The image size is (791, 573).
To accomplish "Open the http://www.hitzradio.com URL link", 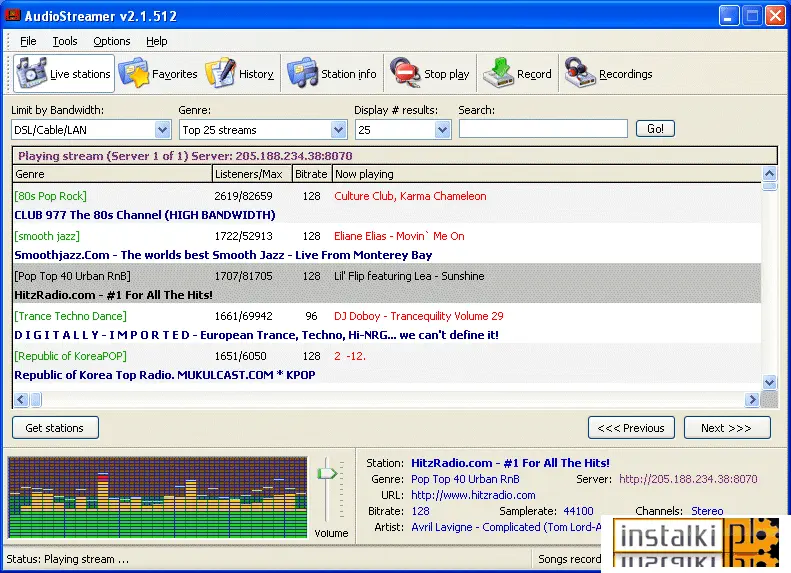I will (473, 495).
